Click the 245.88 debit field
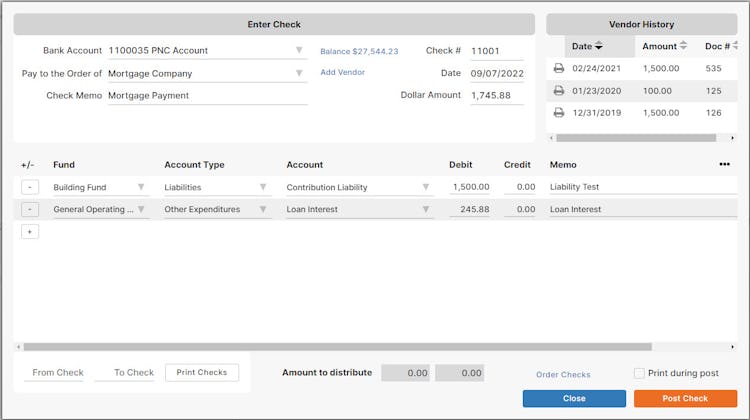The width and height of the screenshot is (750, 420). tap(470, 209)
